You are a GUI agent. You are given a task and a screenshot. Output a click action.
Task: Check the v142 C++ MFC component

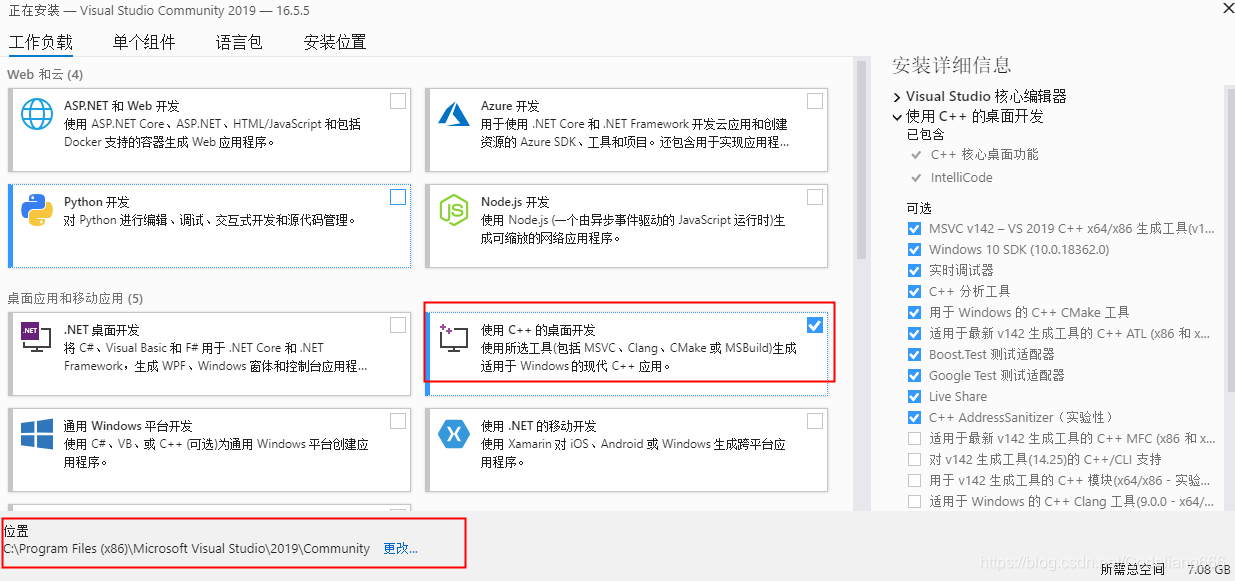tap(914, 438)
